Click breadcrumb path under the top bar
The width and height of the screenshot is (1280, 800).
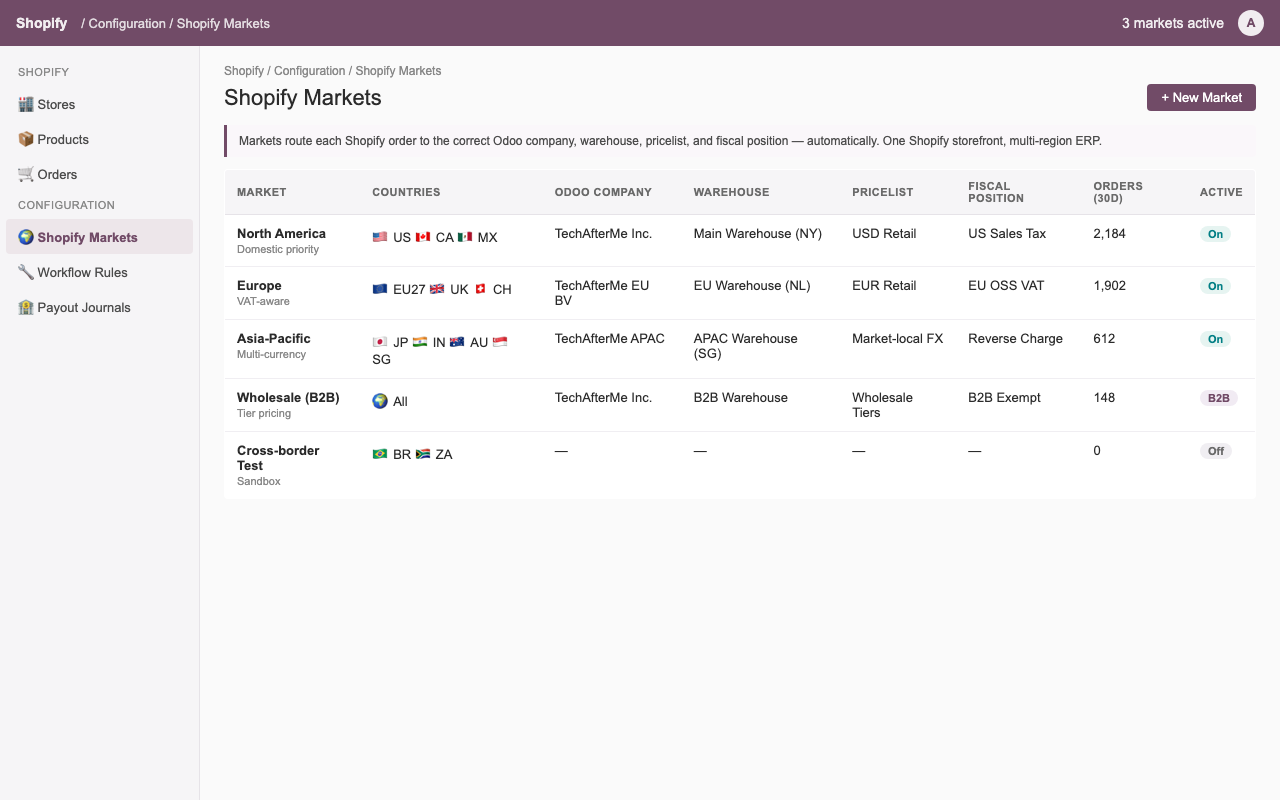pos(333,71)
